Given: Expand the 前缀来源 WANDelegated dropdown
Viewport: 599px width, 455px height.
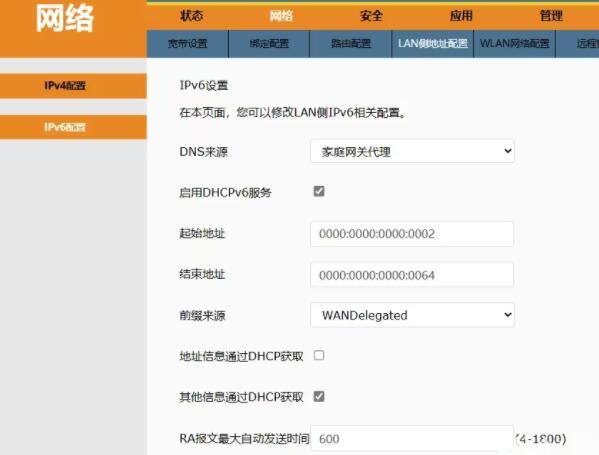Looking at the screenshot, I should coord(413,315).
